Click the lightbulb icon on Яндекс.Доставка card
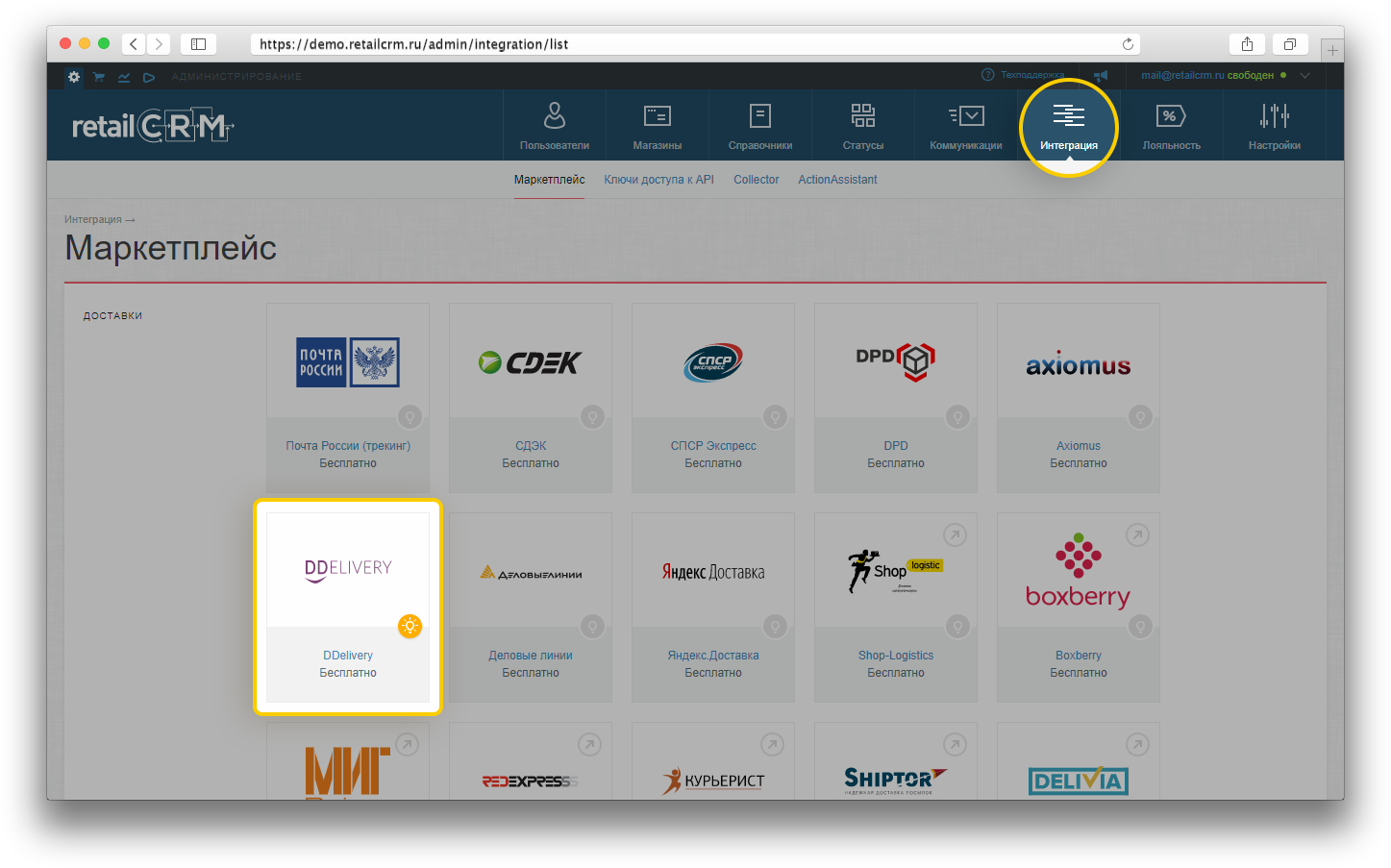 (x=776, y=627)
